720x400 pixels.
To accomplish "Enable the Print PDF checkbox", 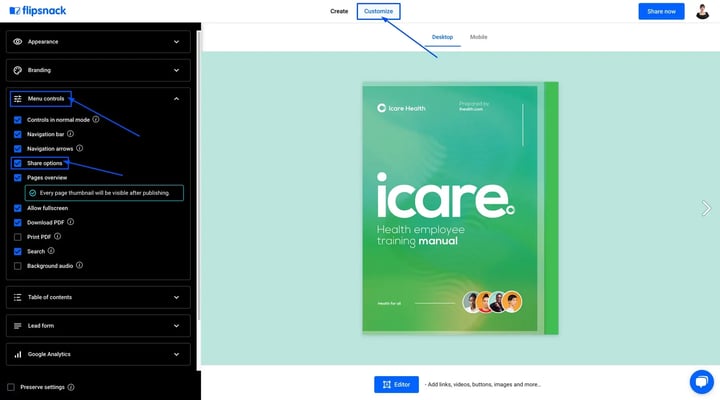I will pyautogui.click(x=17, y=237).
